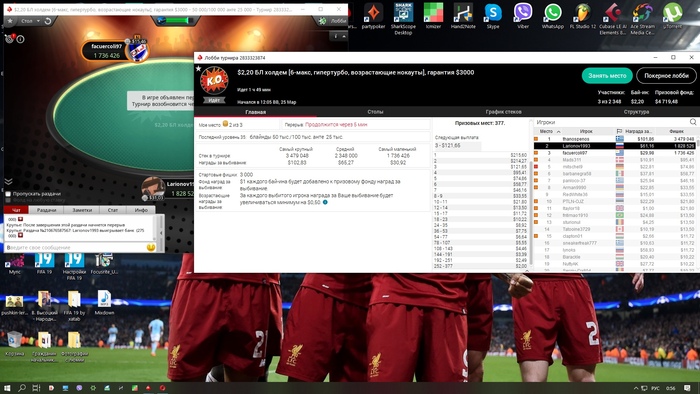Click the red marker beside the place 5 row
The width and height of the screenshot is (700, 394).
click(536, 167)
